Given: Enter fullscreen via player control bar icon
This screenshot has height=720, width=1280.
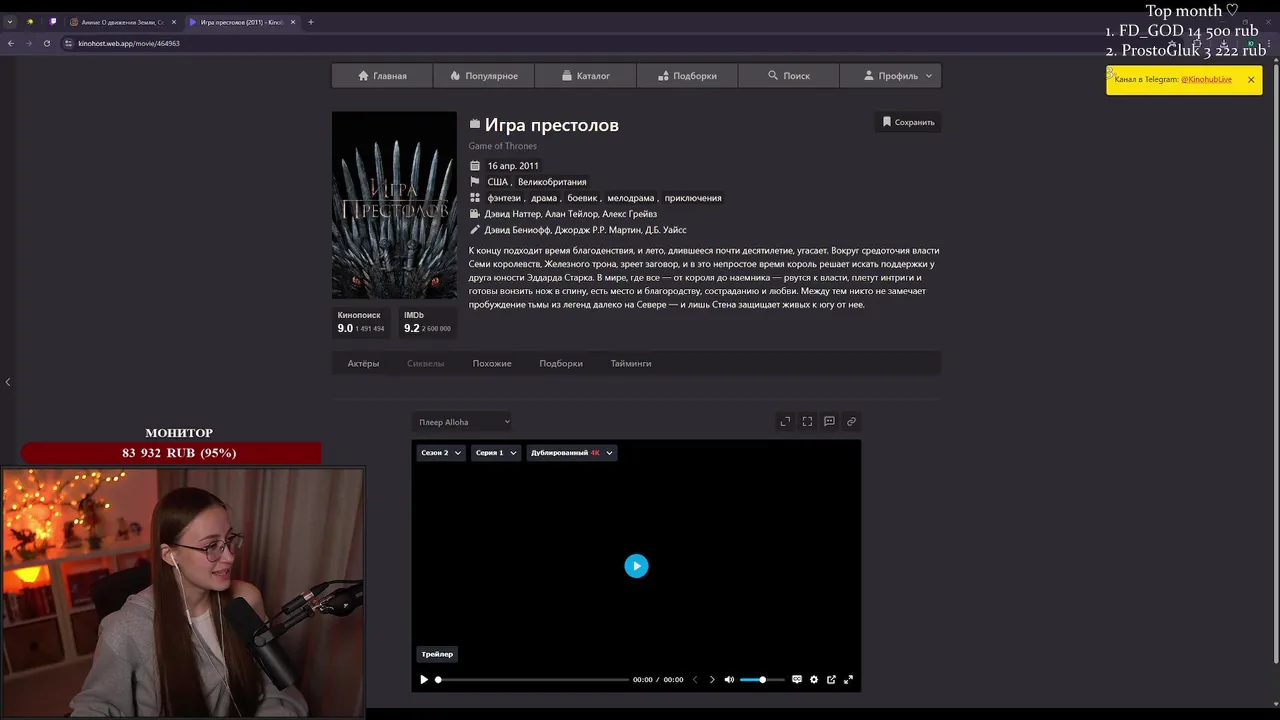Looking at the screenshot, I should pyautogui.click(x=848, y=680).
